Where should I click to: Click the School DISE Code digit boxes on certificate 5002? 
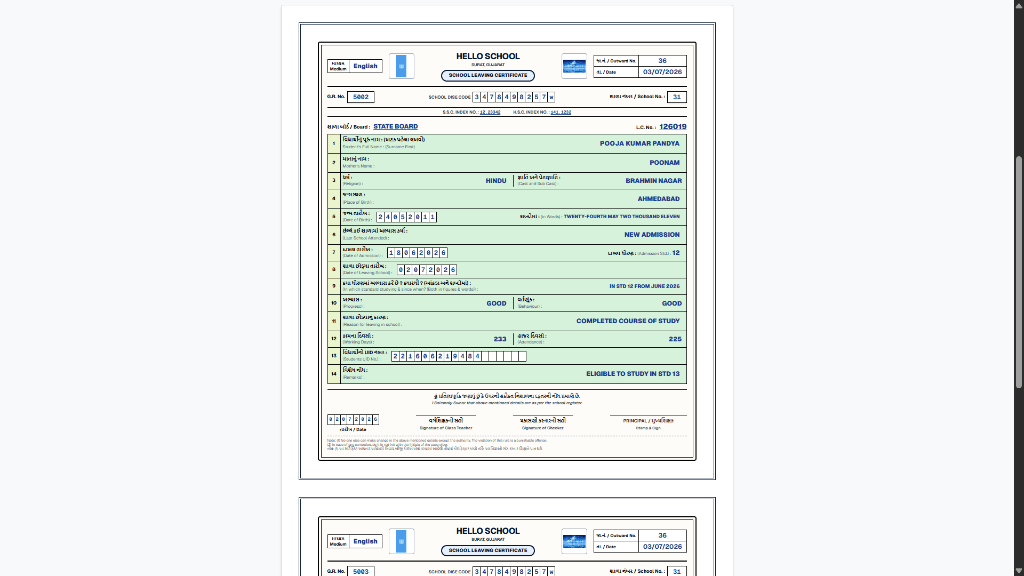(513, 97)
